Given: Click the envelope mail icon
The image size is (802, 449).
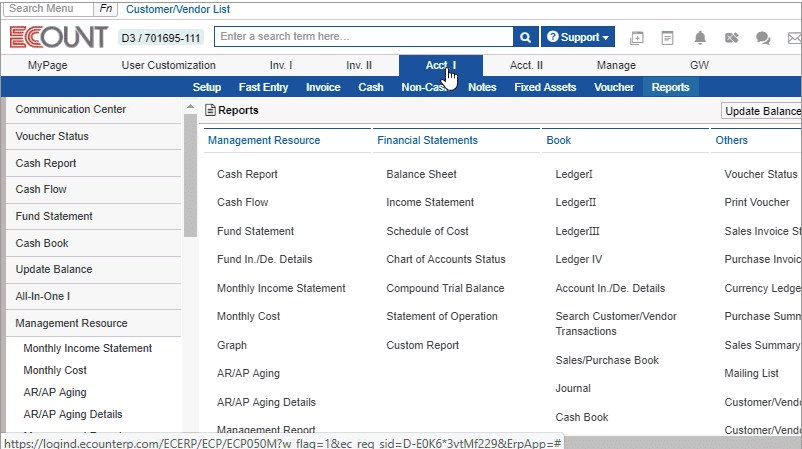Looking at the screenshot, I should click(794, 38).
